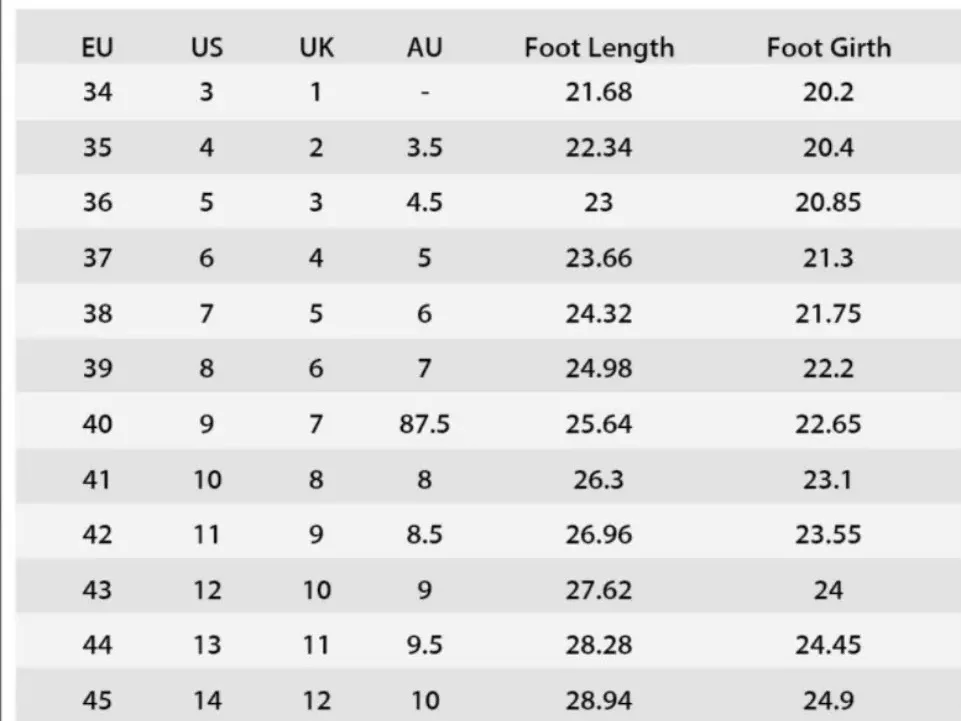This screenshot has width=961, height=721.
Task: Click the AU value 87.5
Action: point(425,424)
